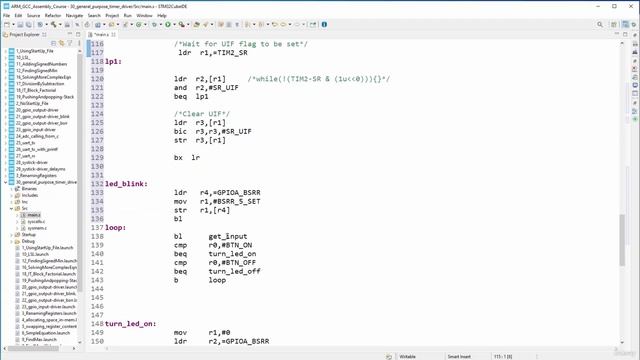Click 'led_blink:' label on line 132
The width and height of the screenshot is (640, 360).
[126, 184]
